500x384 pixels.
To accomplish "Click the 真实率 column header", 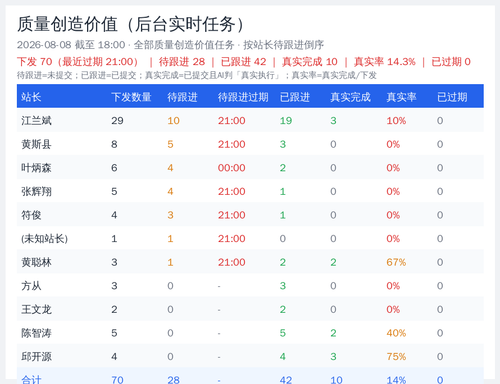I will tap(401, 97).
